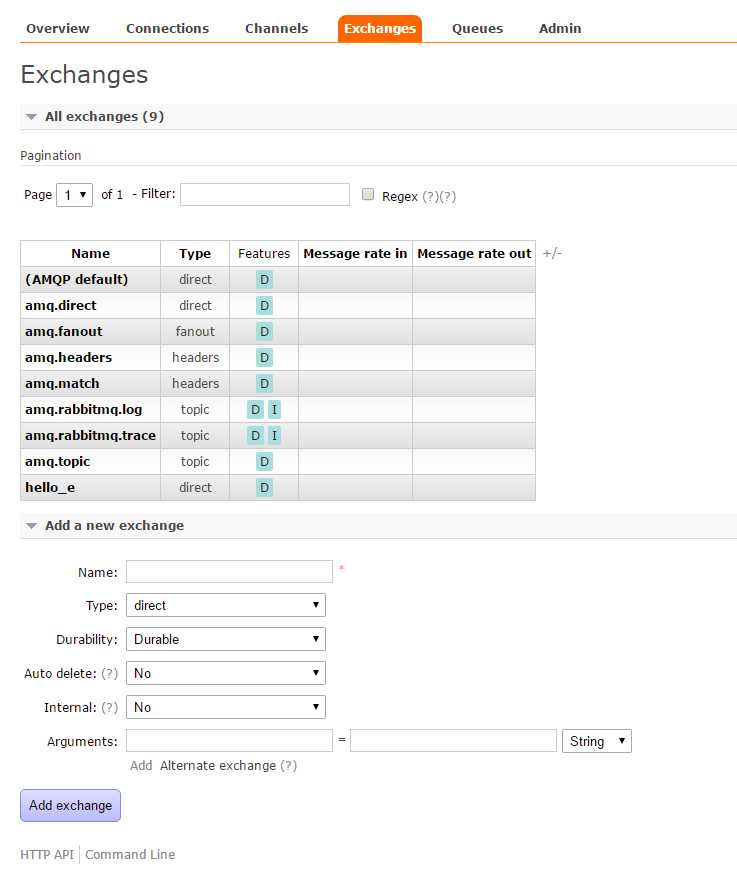Click durable D badge of amq.headers
Image resolution: width=737 pixels, height=879 pixels.
[x=265, y=358]
